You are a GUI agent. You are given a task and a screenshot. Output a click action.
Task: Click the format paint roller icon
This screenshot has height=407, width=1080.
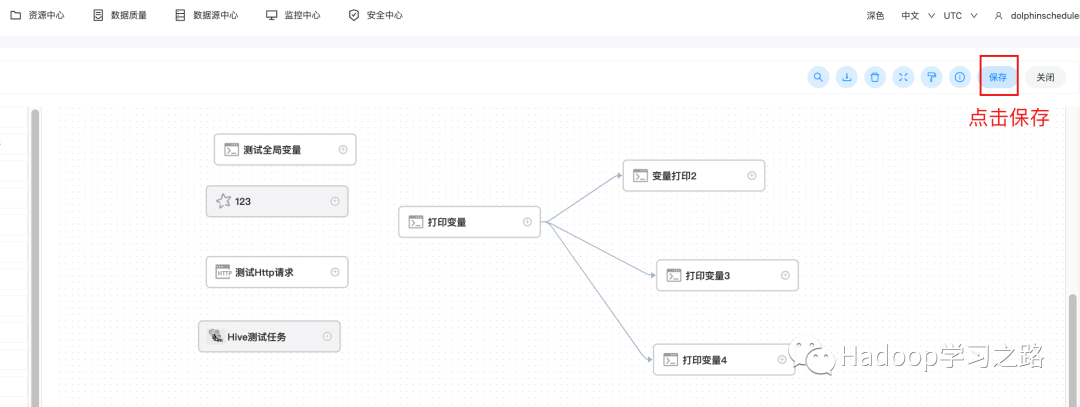click(931, 77)
